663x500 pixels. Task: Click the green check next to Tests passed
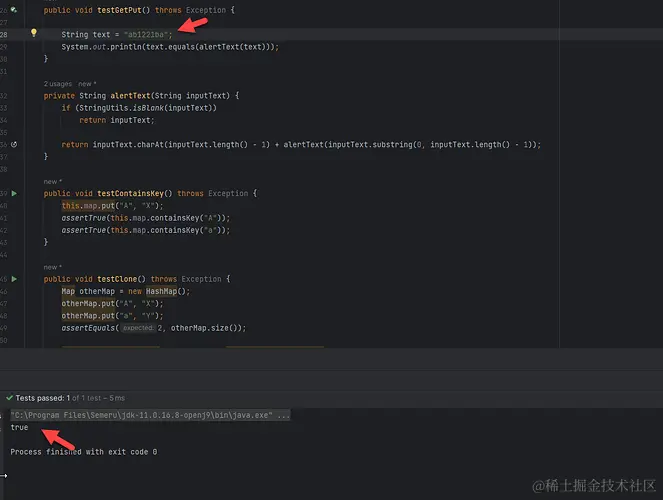coord(9,398)
